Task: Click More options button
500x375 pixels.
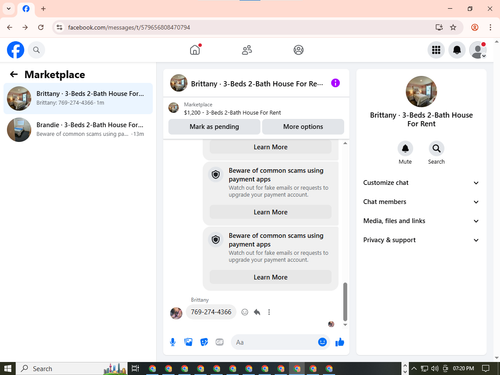Action: click(303, 127)
